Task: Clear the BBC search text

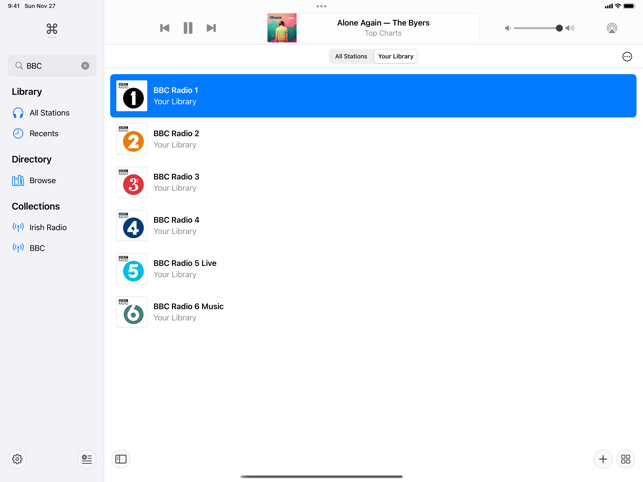Action: (85, 66)
